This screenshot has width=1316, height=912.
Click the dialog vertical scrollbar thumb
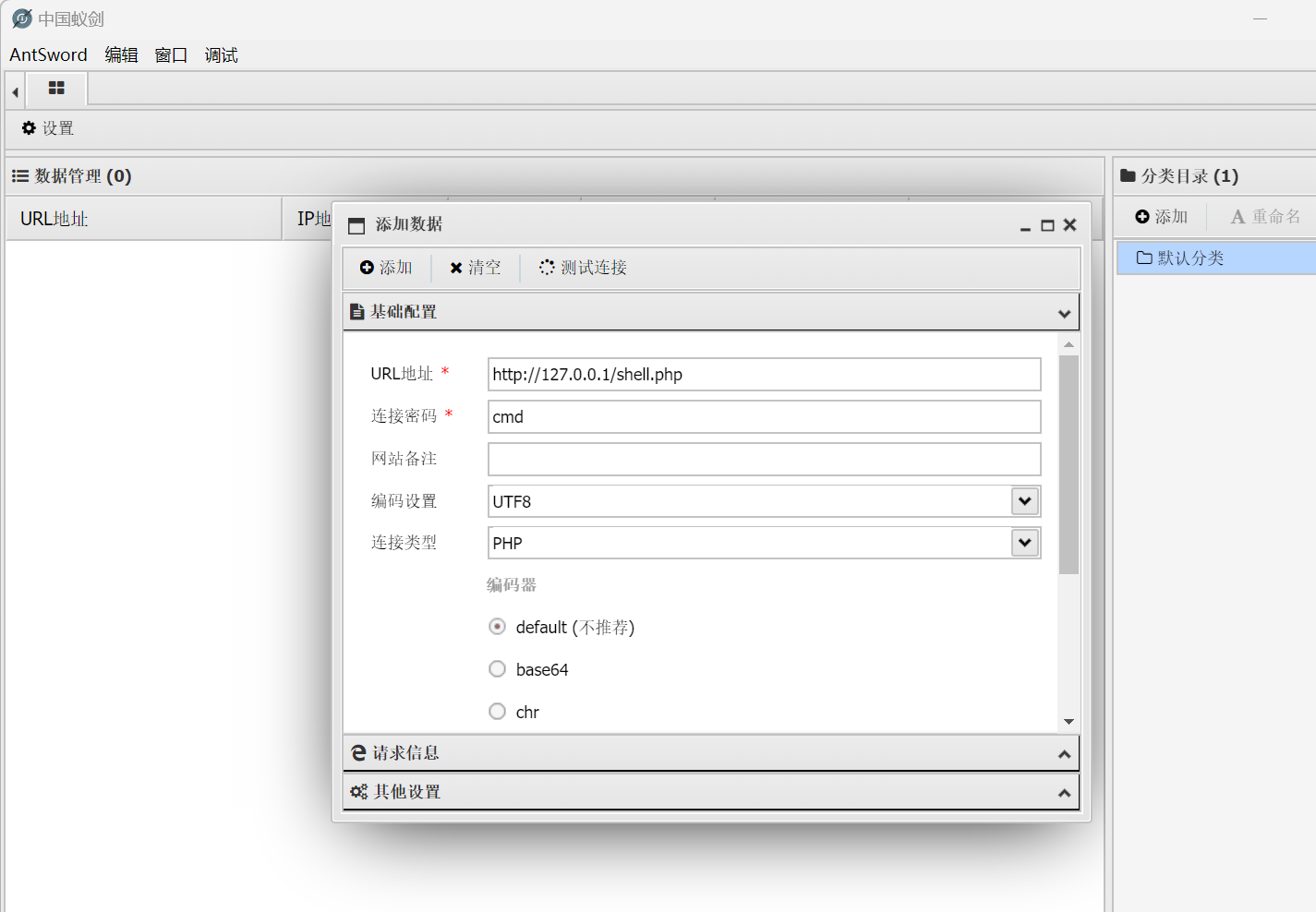tap(1068, 464)
